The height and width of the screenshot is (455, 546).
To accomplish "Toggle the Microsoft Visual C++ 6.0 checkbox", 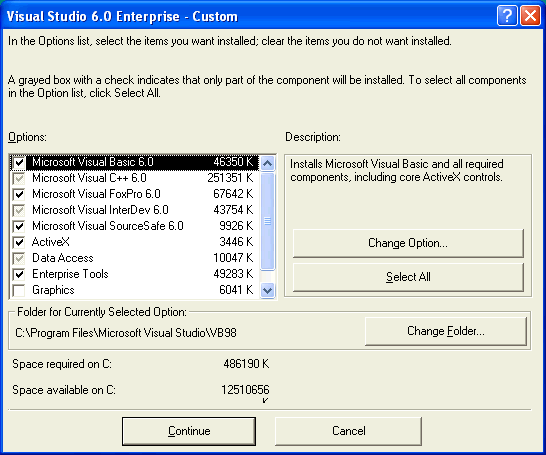I will click(19, 178).
